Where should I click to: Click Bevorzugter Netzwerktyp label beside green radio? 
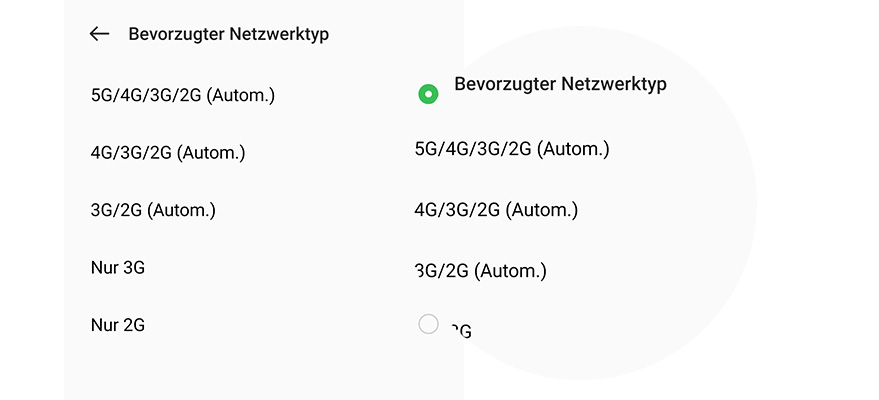point(560,84)
